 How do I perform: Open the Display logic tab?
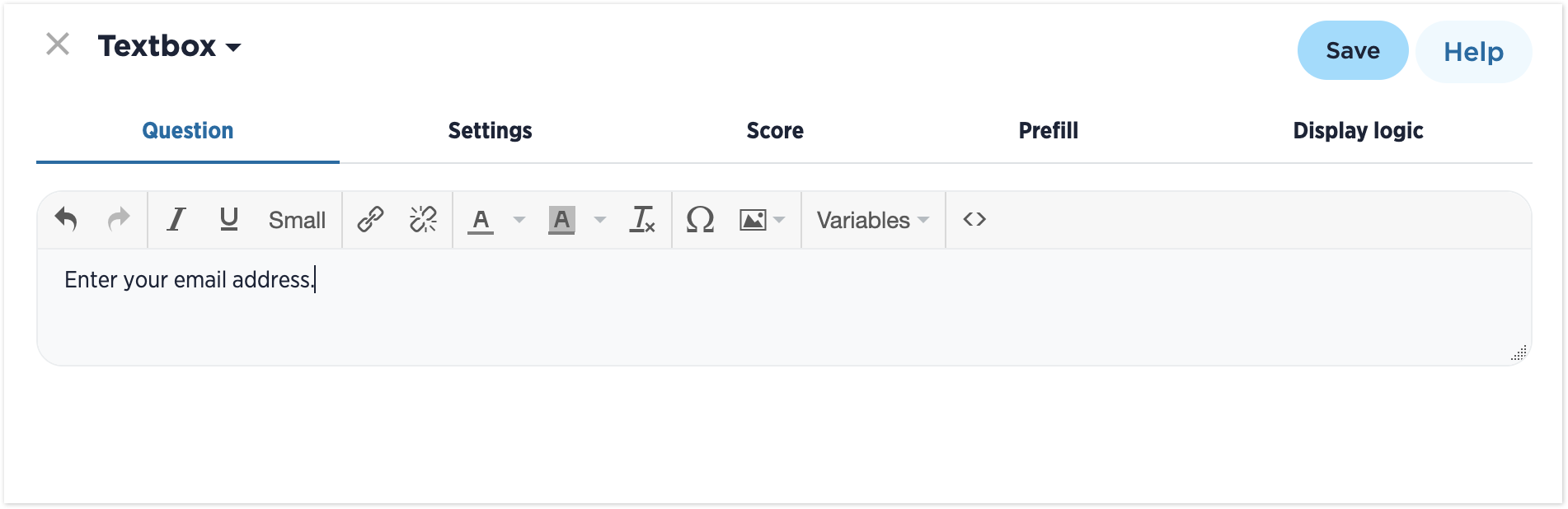(x=1358, y=131)
